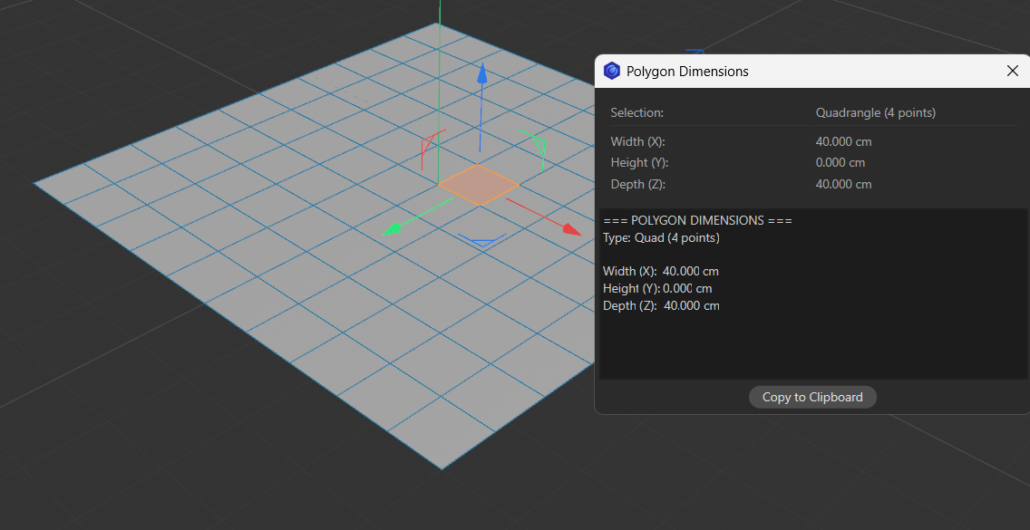
Task: Click the red axis arrow tip
Action: (x=571, y=230)
